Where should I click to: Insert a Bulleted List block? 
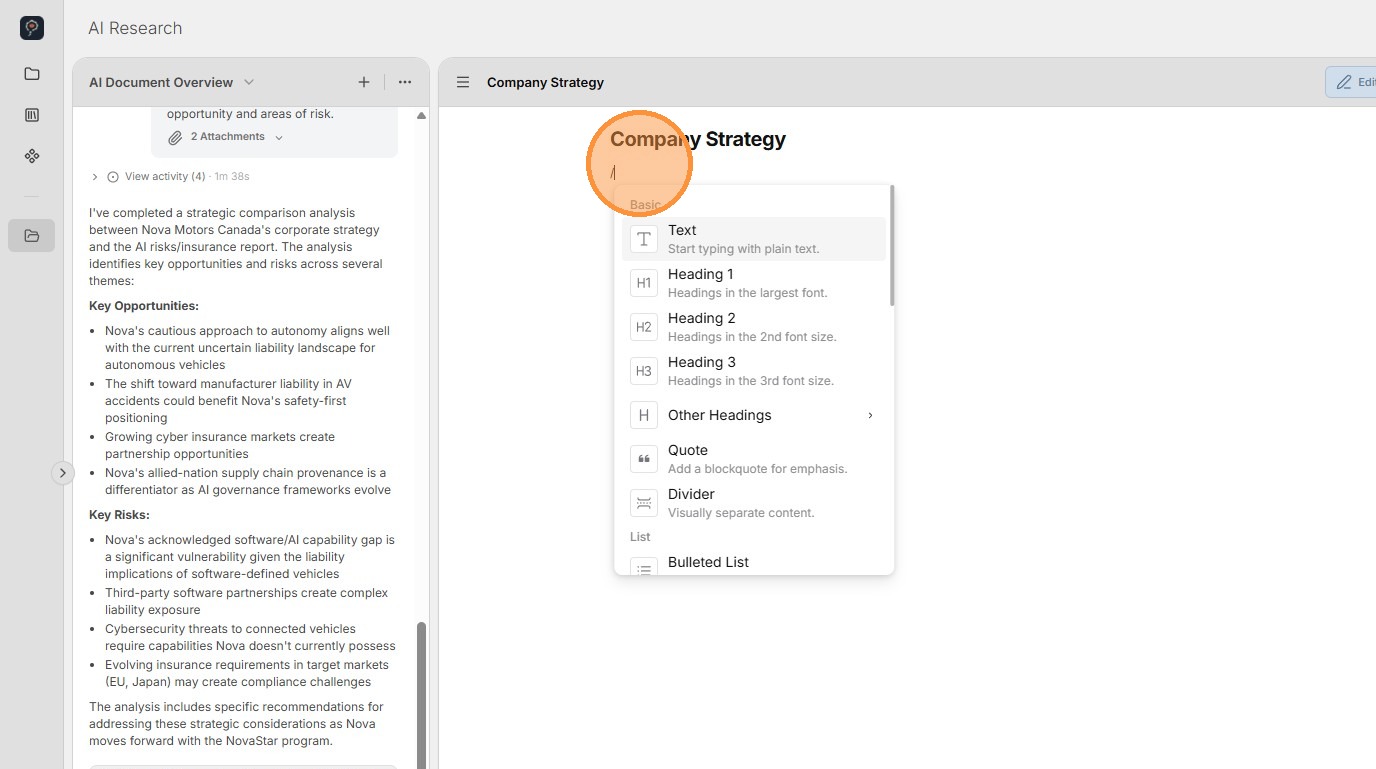[754, 564]
